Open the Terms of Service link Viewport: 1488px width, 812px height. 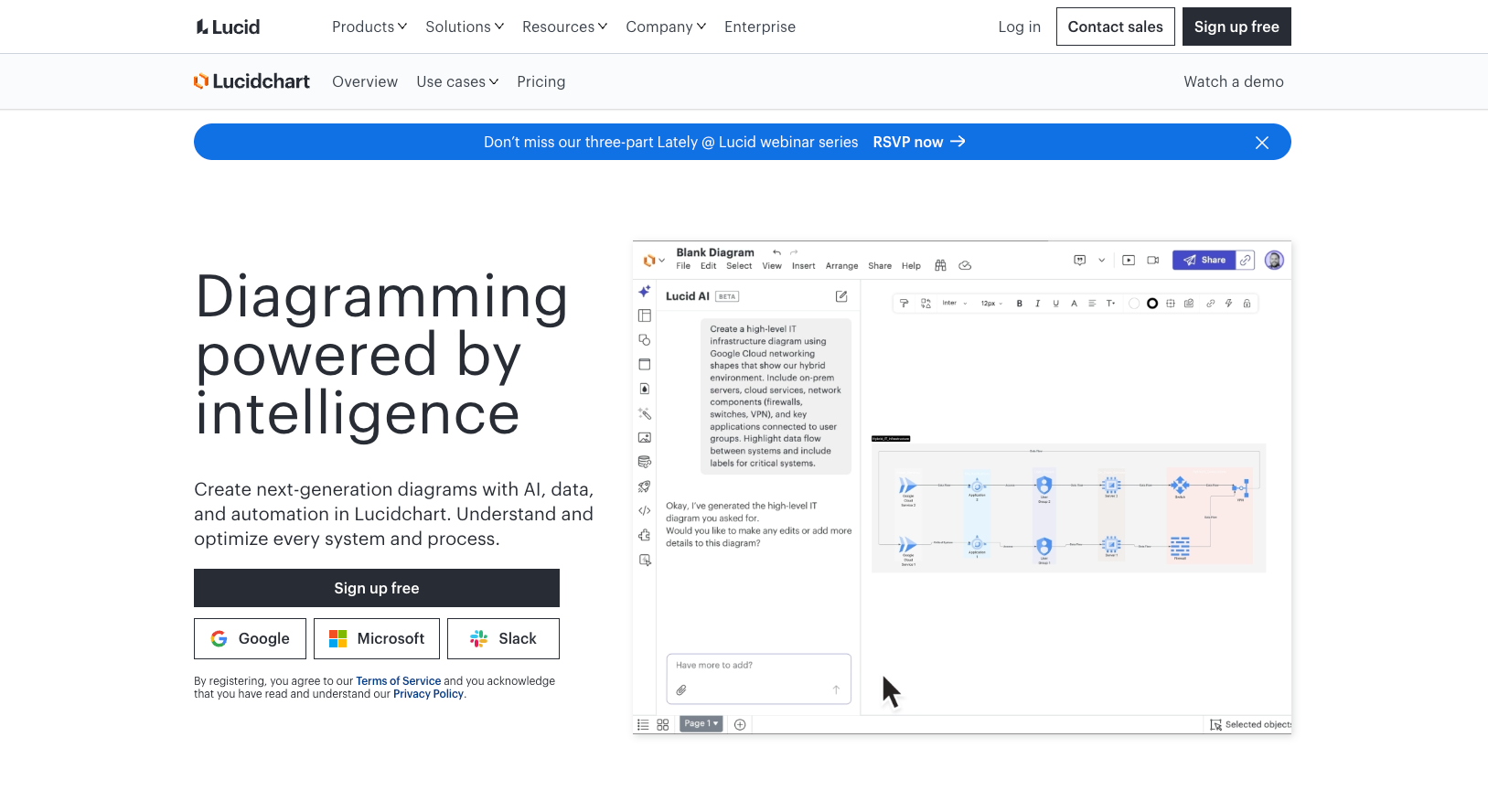click(399, 681)
